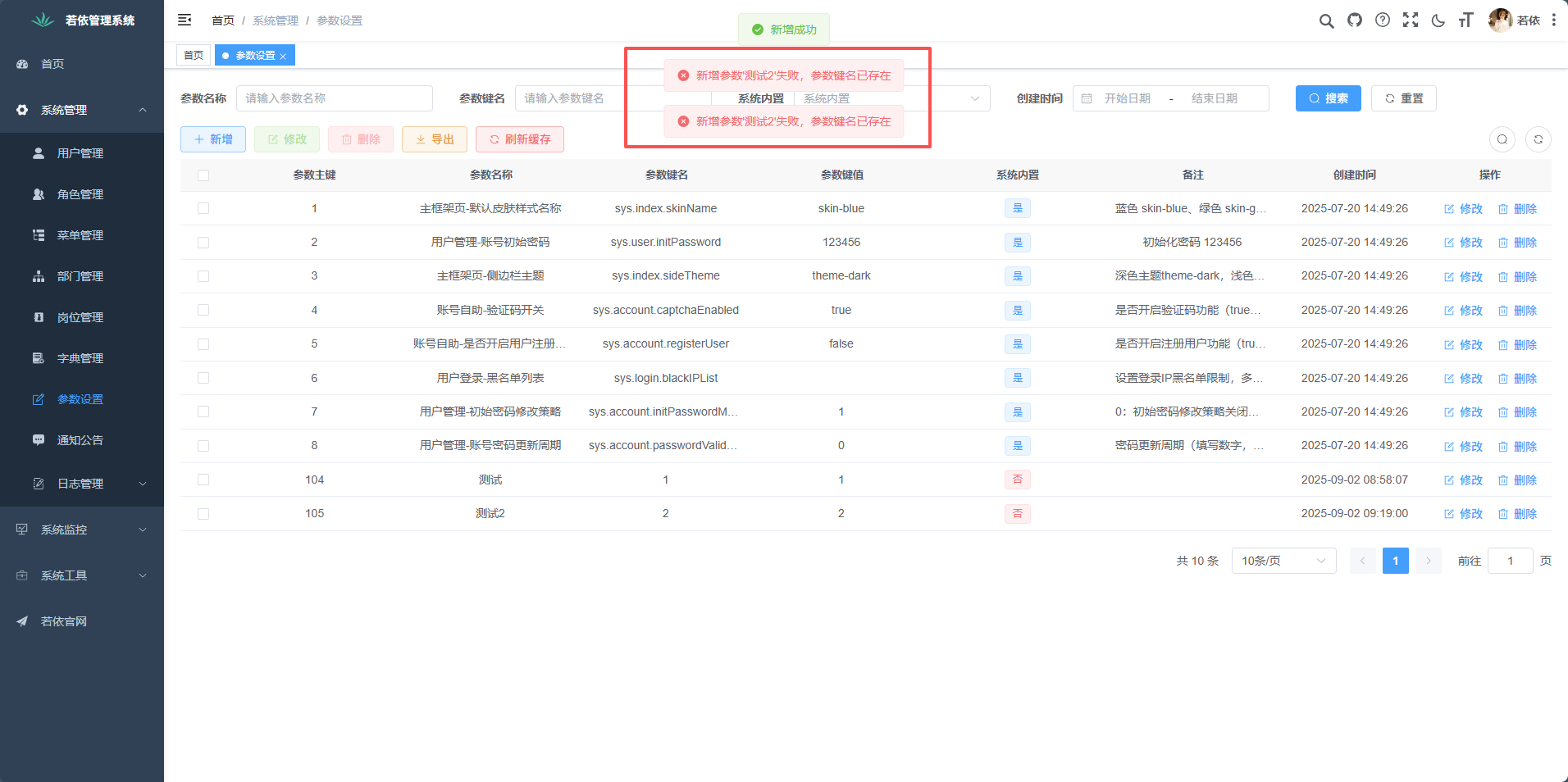Image resolution: width=1568 pixels, height=782 pixels.
Task: Focus the 前往 page number input
Action: pos(1511,561)
